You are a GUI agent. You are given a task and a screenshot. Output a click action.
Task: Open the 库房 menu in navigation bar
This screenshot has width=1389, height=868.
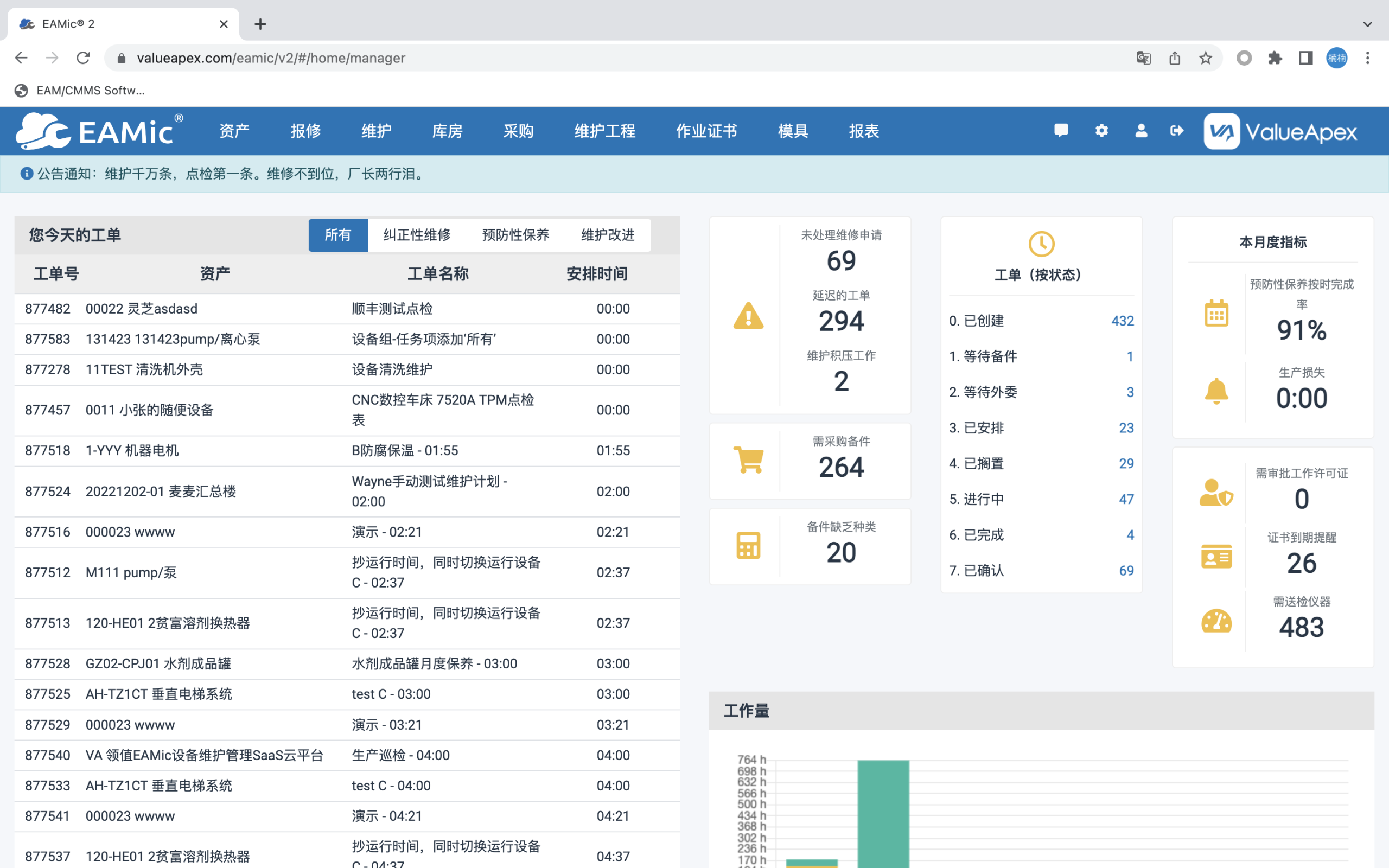(x=447, y=131)
